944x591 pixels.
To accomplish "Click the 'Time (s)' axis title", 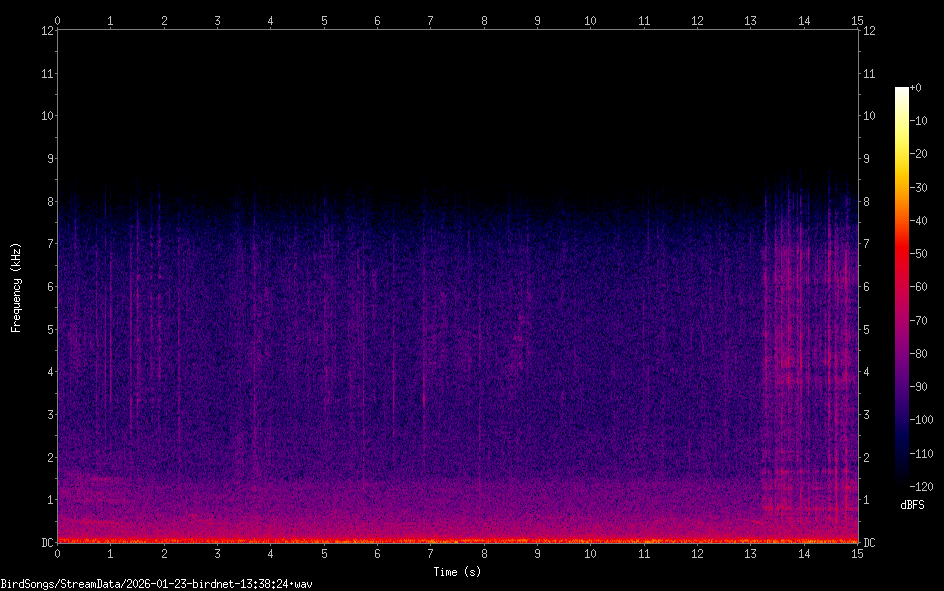I will pos(457,572).
